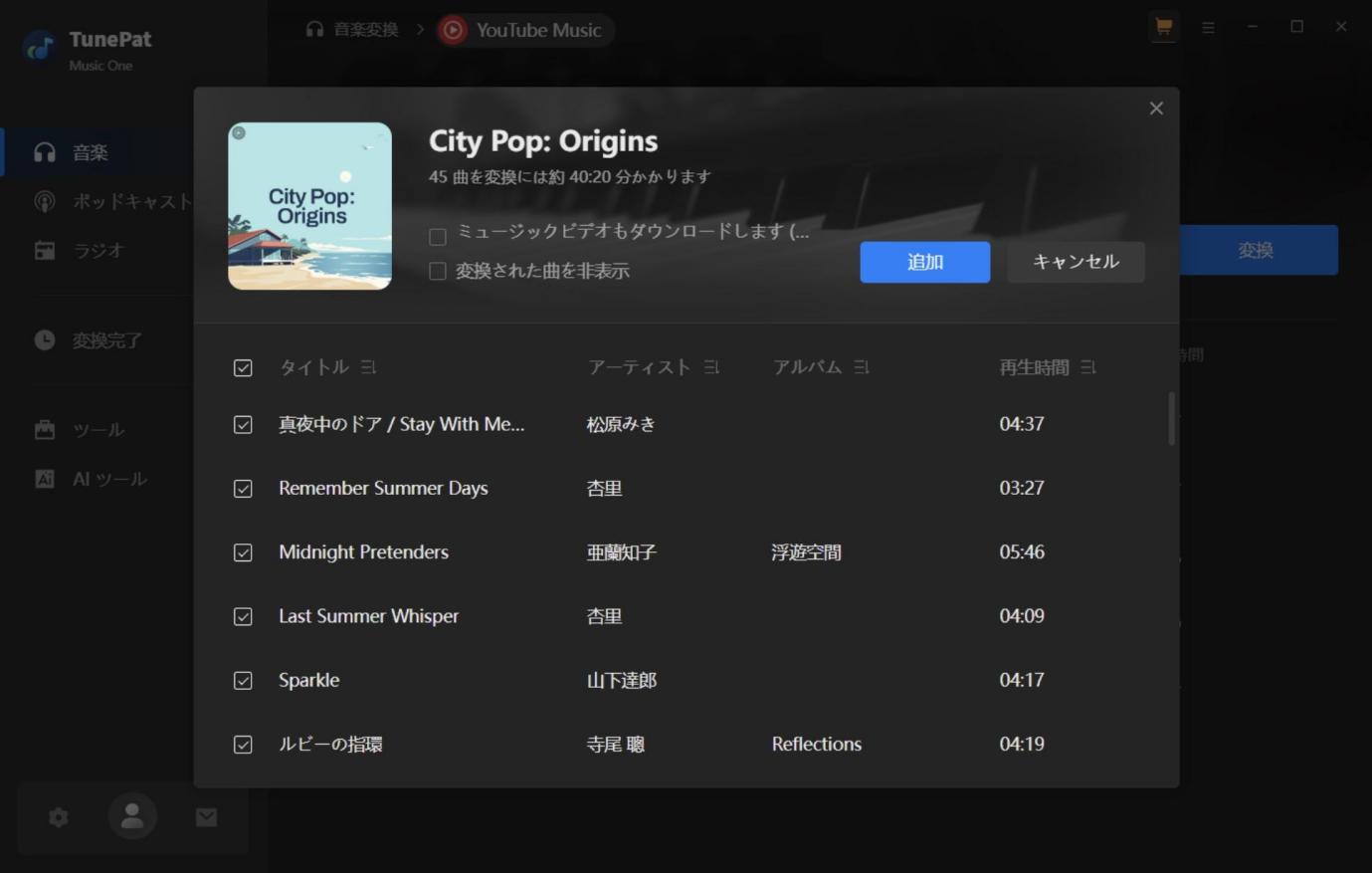Enable 変換された曲を非表示 checkbox
This screenshot has height=873, width=1372.
[437, 272]
